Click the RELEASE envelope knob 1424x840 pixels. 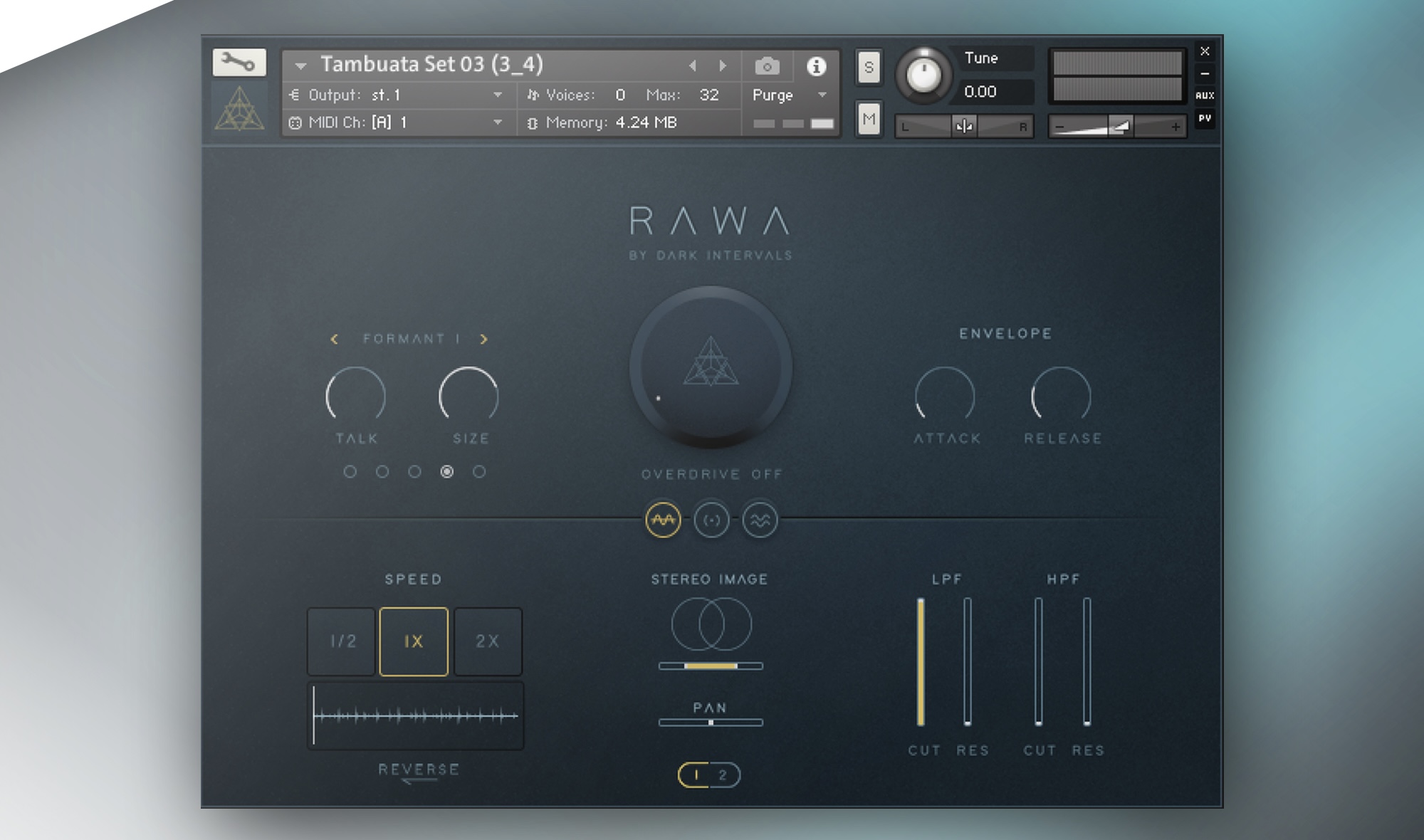pyautogui.click(x=1061, y=395)
